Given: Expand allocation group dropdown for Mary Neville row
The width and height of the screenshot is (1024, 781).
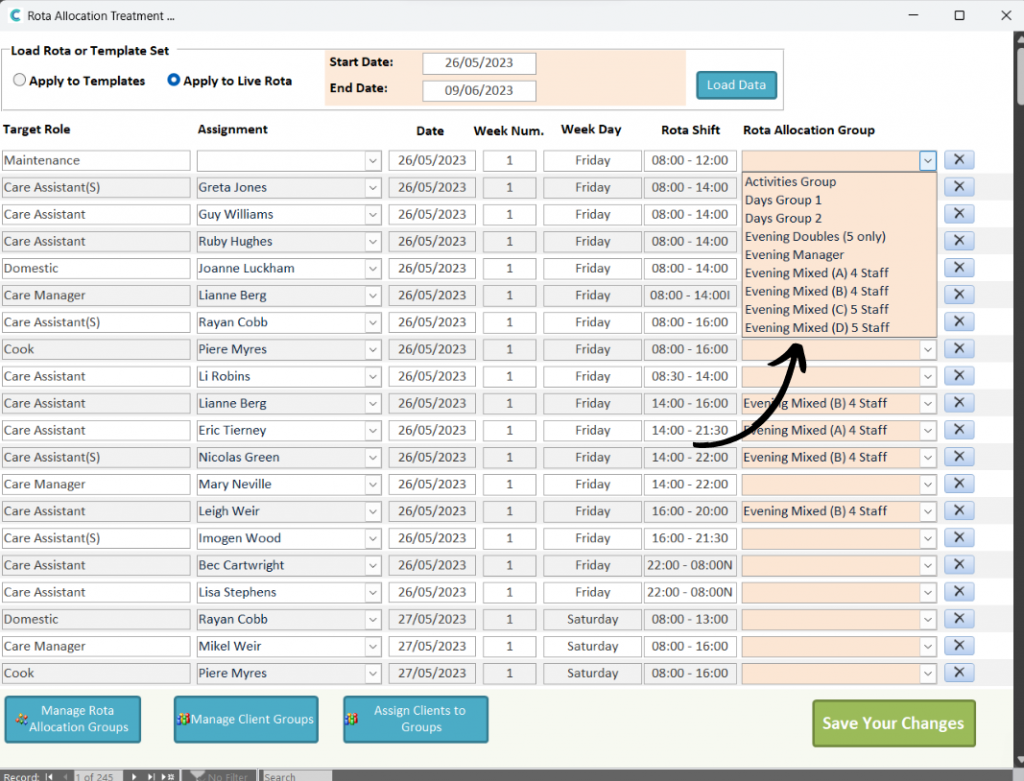Looking at the screenshot, I should [927, 484].
